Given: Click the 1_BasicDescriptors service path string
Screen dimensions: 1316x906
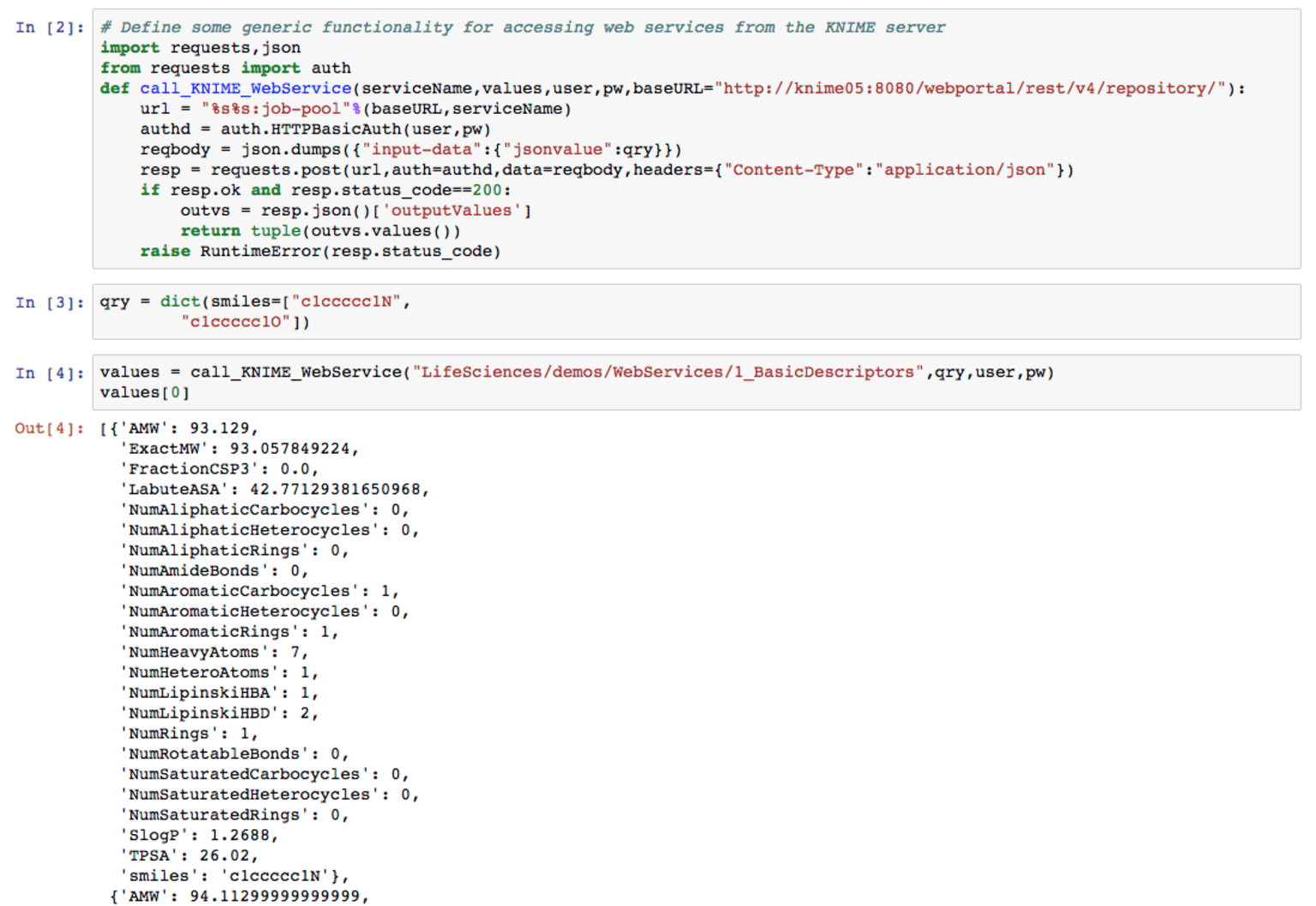Looking at the screenshot, I should coord(668,373).
